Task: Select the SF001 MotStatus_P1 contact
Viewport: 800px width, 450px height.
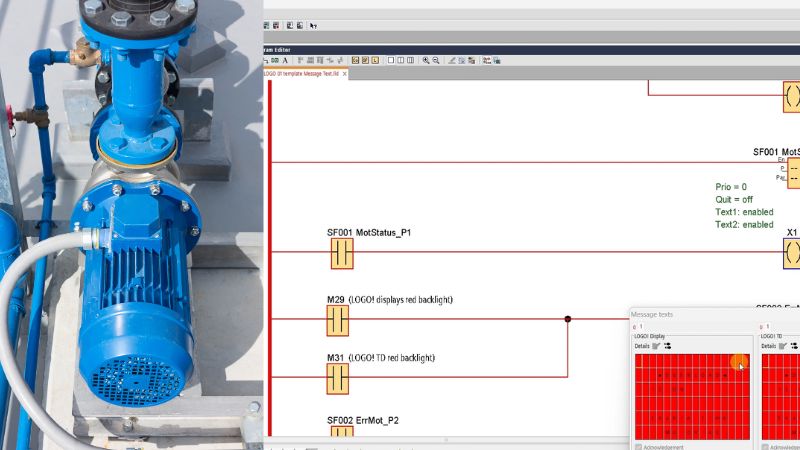Action: pyautogui.click(x=342, y=254)
